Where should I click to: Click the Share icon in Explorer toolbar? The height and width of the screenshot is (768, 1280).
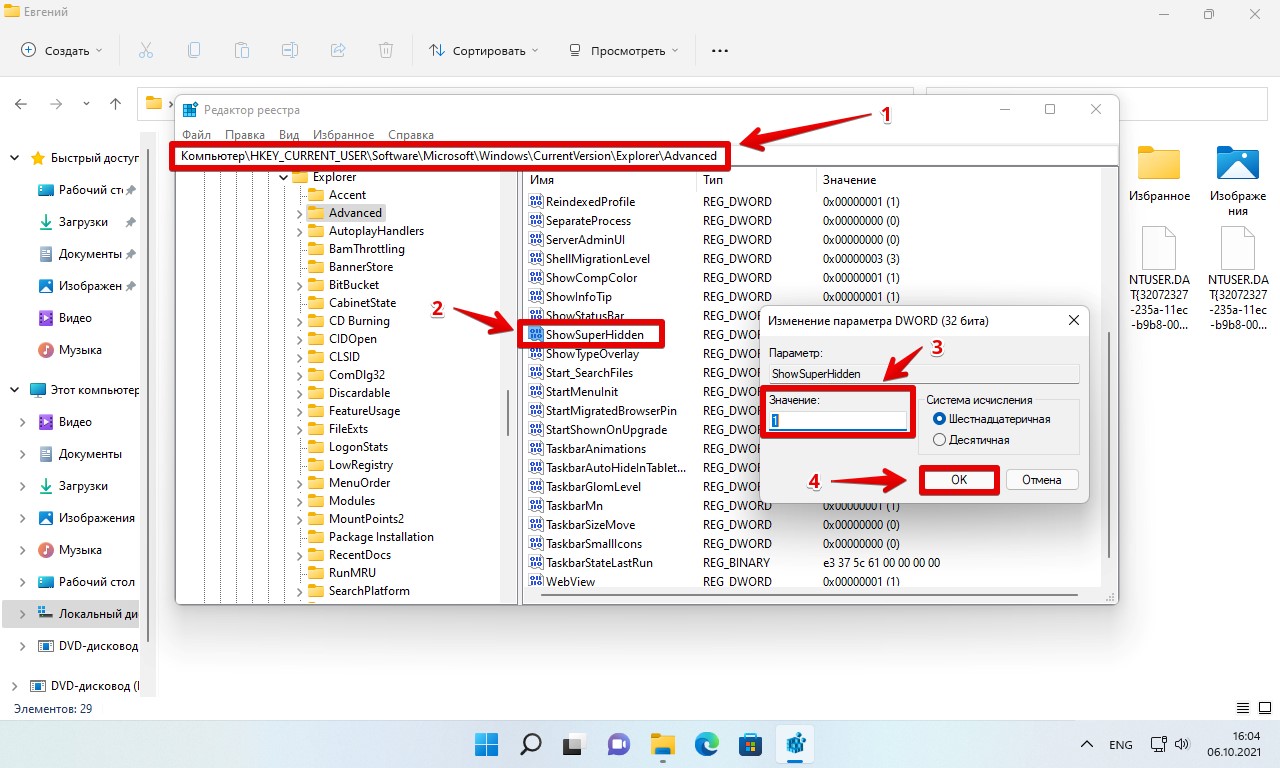[x=338, y=50]
